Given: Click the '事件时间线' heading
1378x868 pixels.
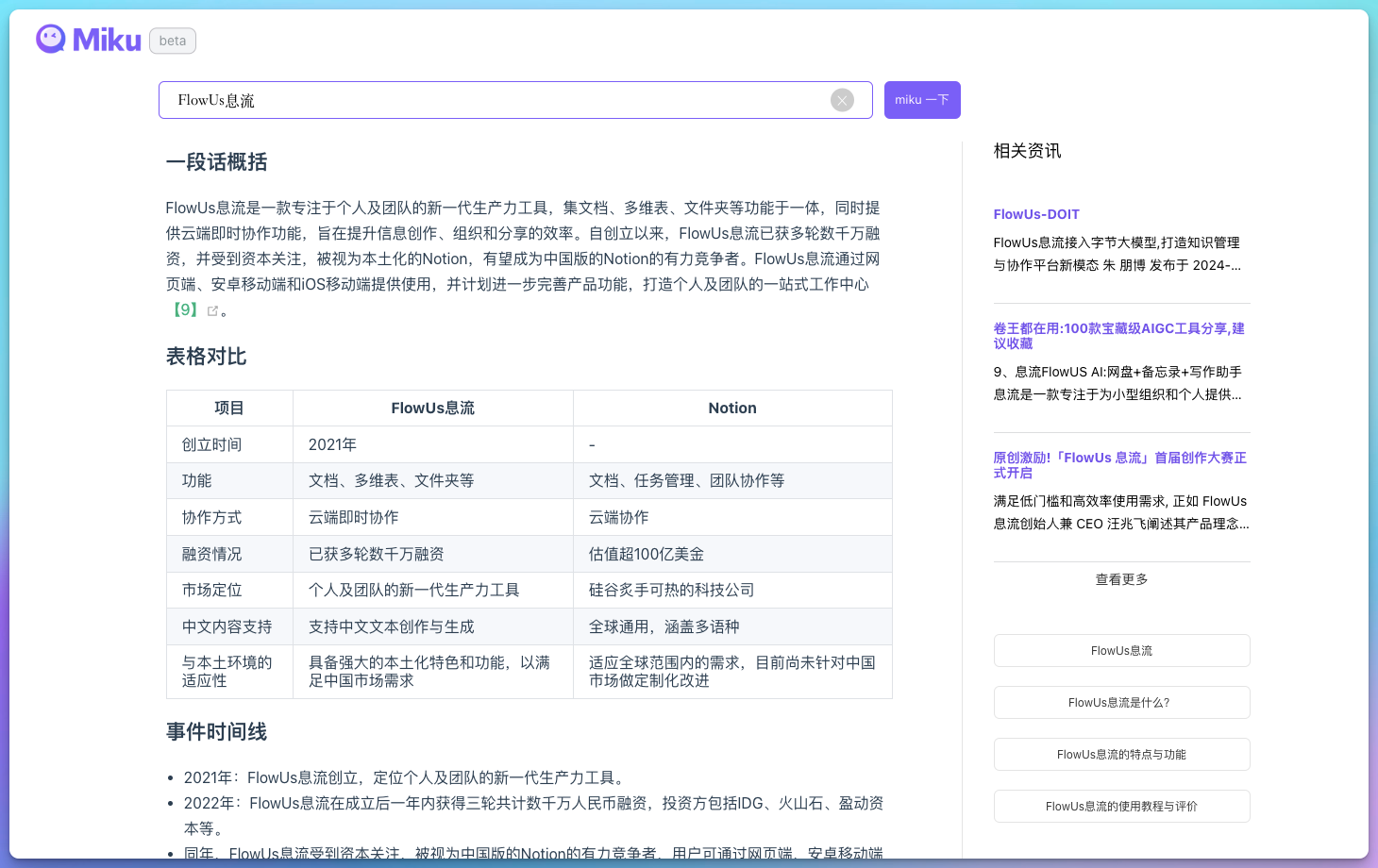Looking at the screenshot, I should [x=217, y=732].
